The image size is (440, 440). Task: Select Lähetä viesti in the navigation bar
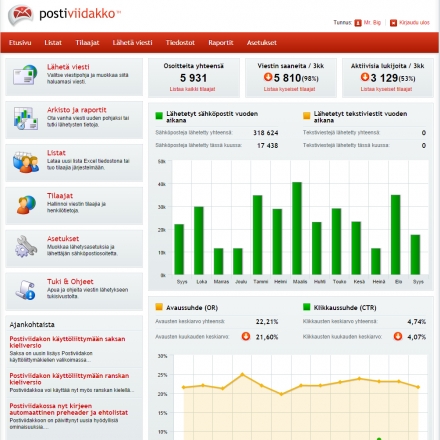point(132,43)
